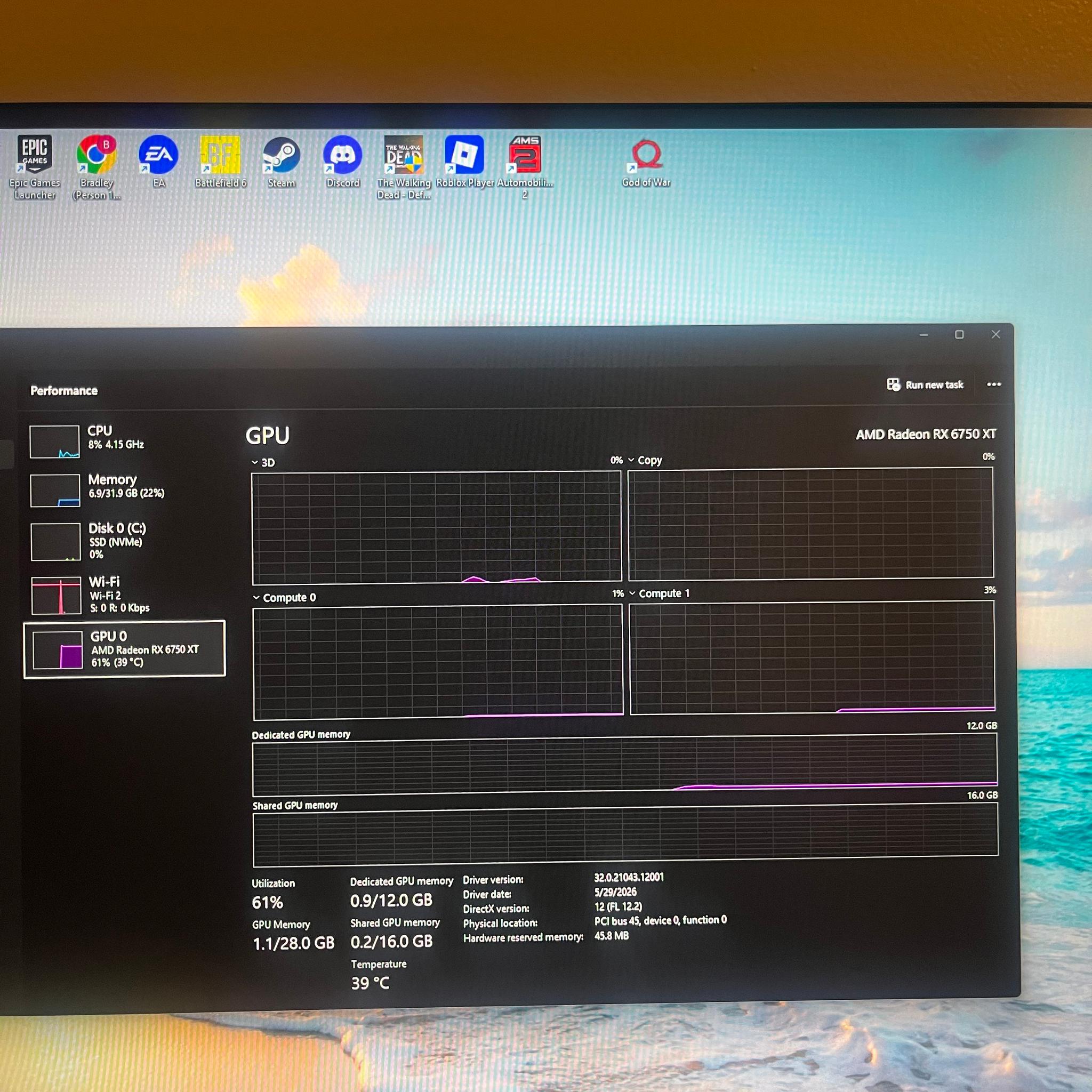Open the Epic Games Launcher desktop shortcut
The height and width of the screenshot is (1092, 1092).
point(35,166)
